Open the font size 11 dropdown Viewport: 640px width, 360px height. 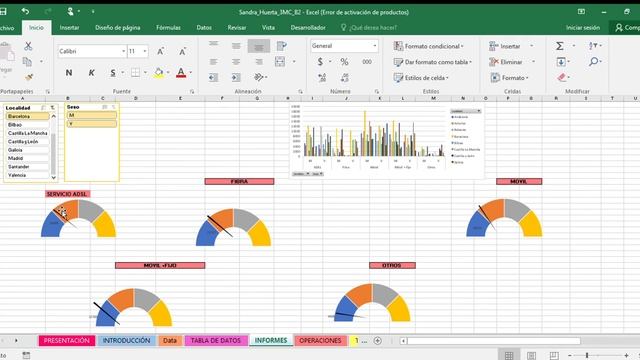[x=145, y=51]
